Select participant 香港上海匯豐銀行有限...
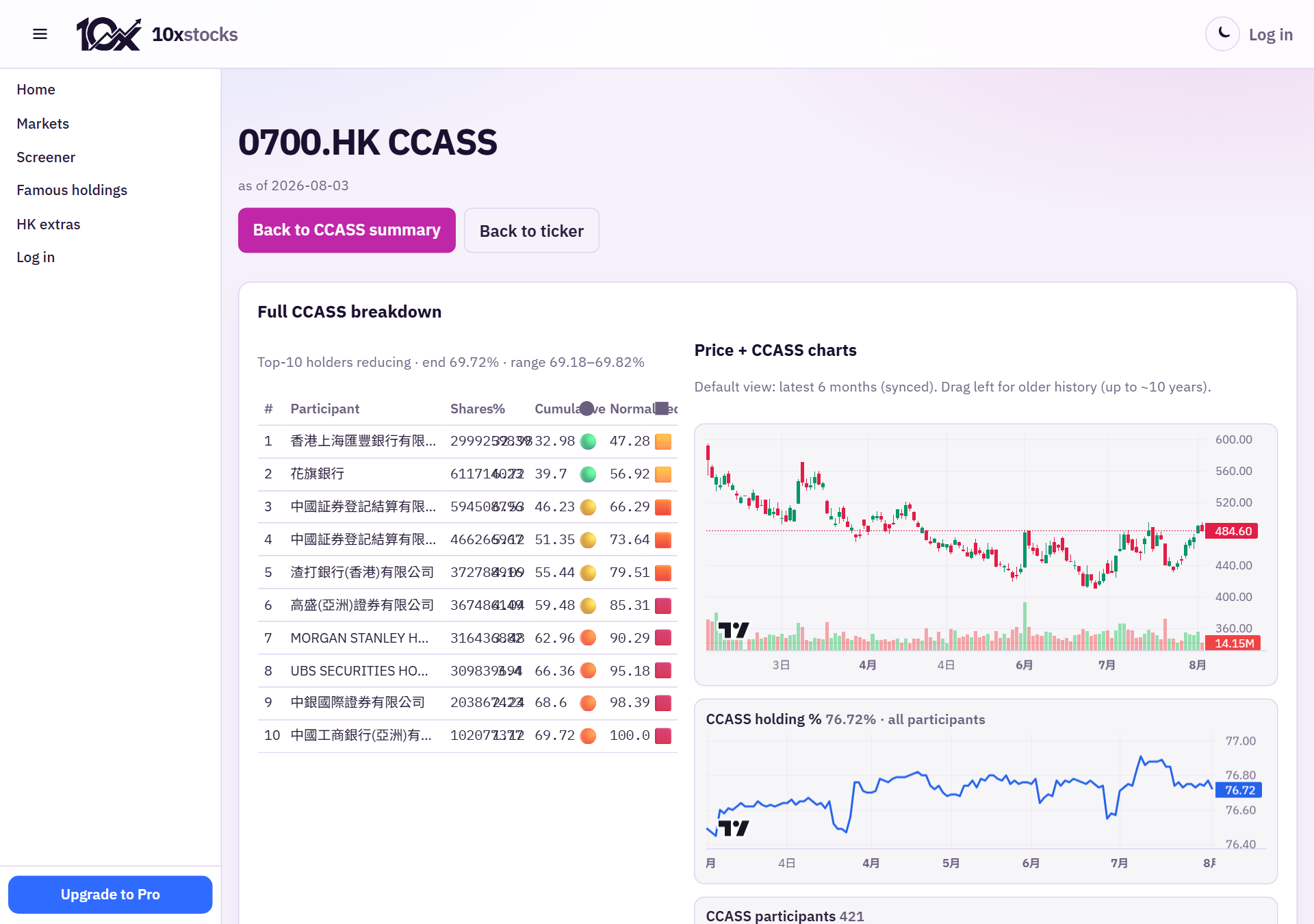 click(x=363, y=441)
